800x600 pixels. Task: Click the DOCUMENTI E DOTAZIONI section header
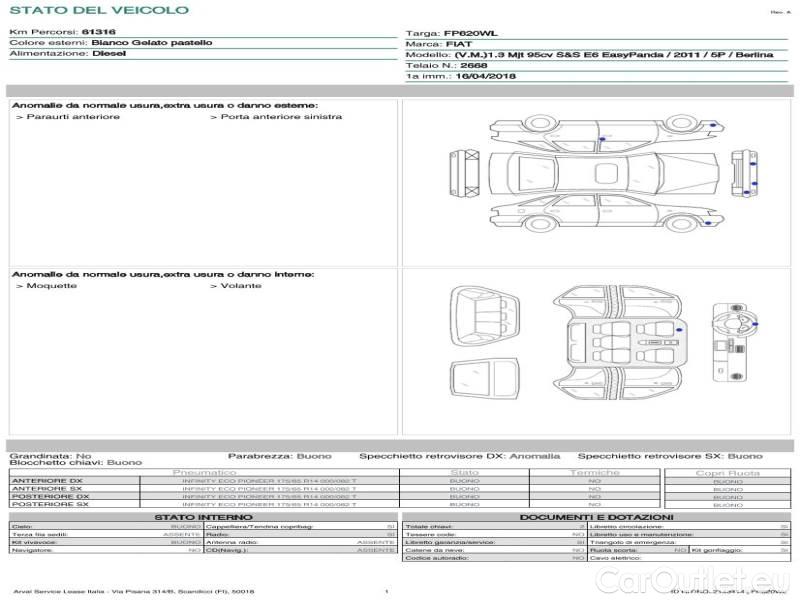(x=596, y=517)
